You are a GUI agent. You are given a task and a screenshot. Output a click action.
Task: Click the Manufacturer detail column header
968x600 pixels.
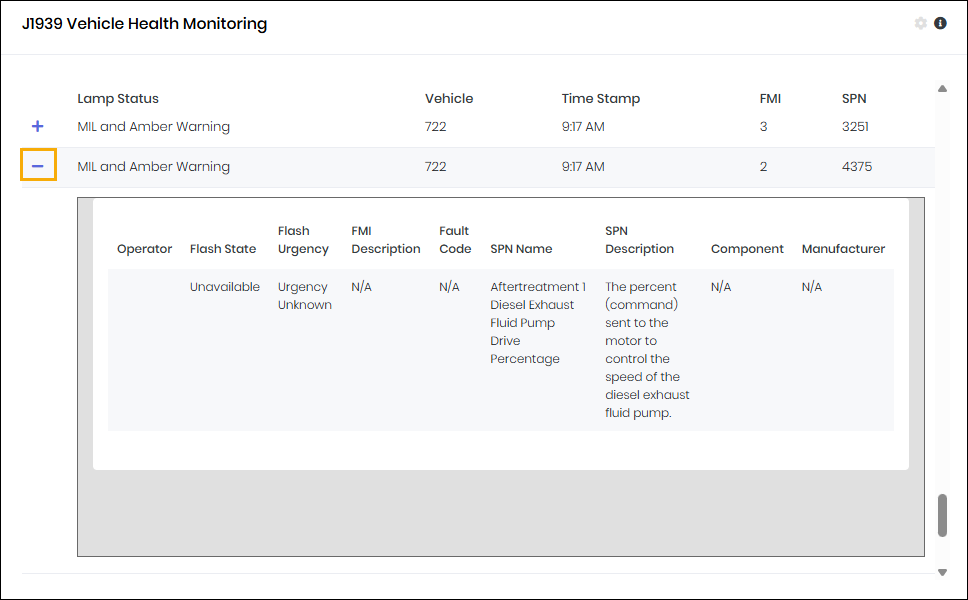pos(843,249)
